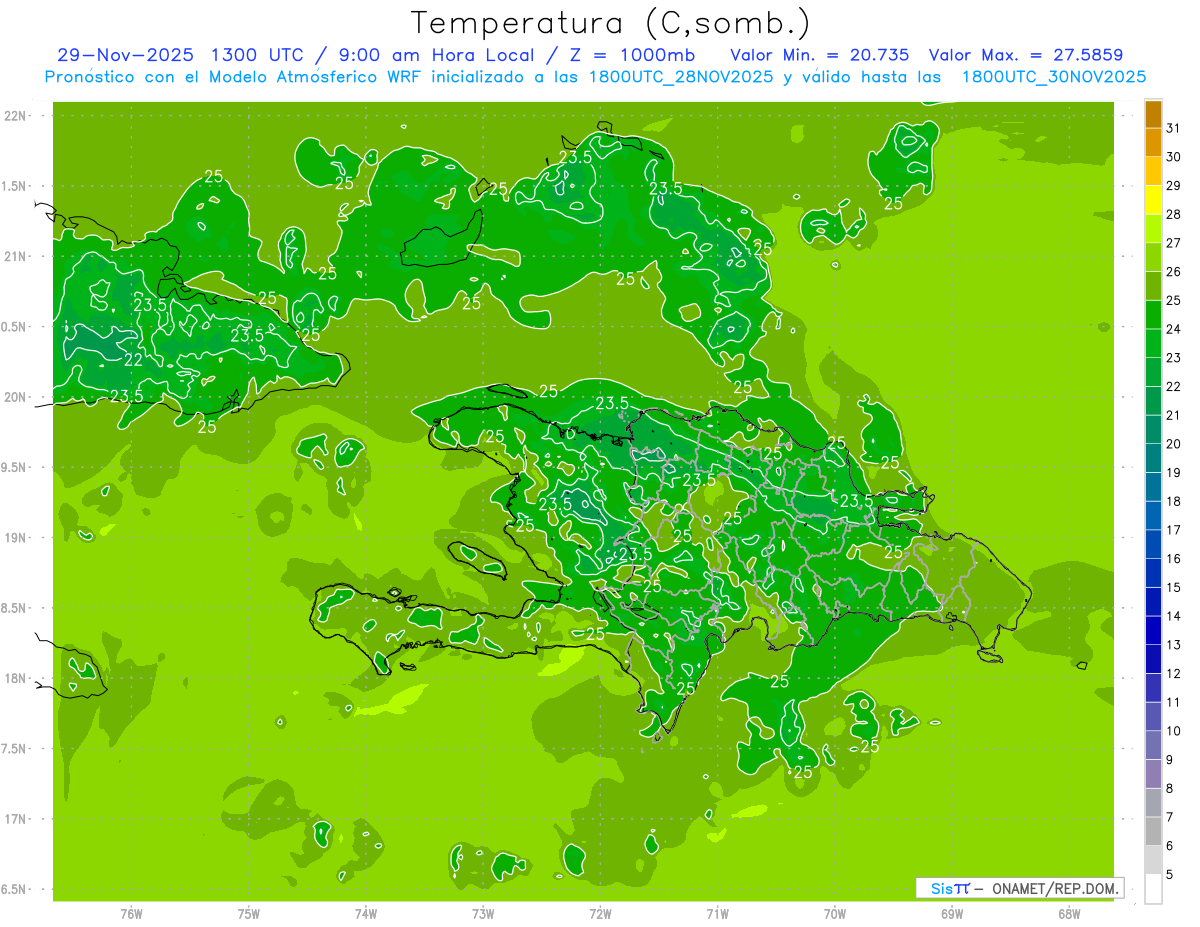The height and width of the screenshot is (927, 1200).
Task: Click the '73W' longitude axis label
Action: point(483,914)
